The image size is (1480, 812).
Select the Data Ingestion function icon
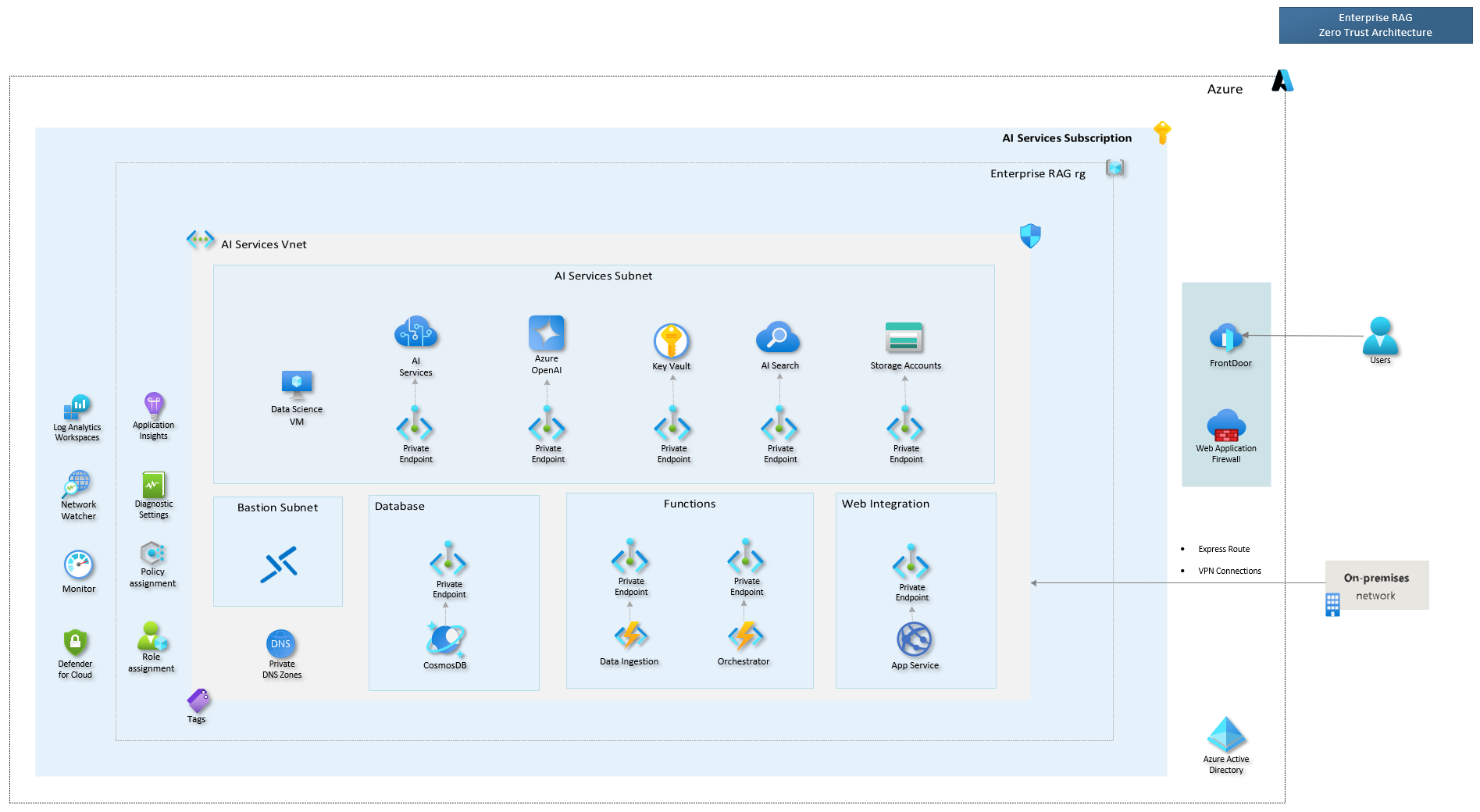coord(630,636)
